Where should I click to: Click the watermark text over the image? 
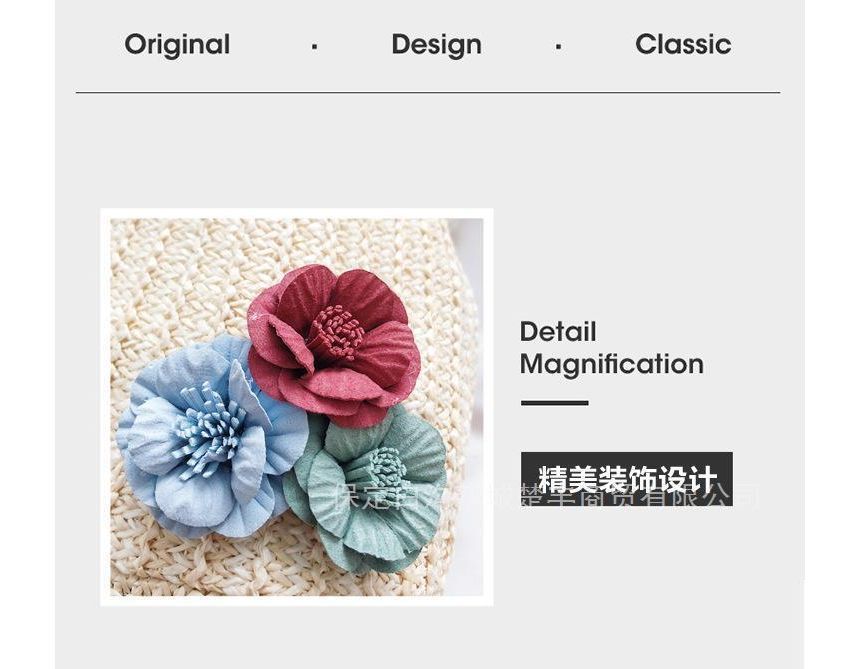(x=546, y=496)
